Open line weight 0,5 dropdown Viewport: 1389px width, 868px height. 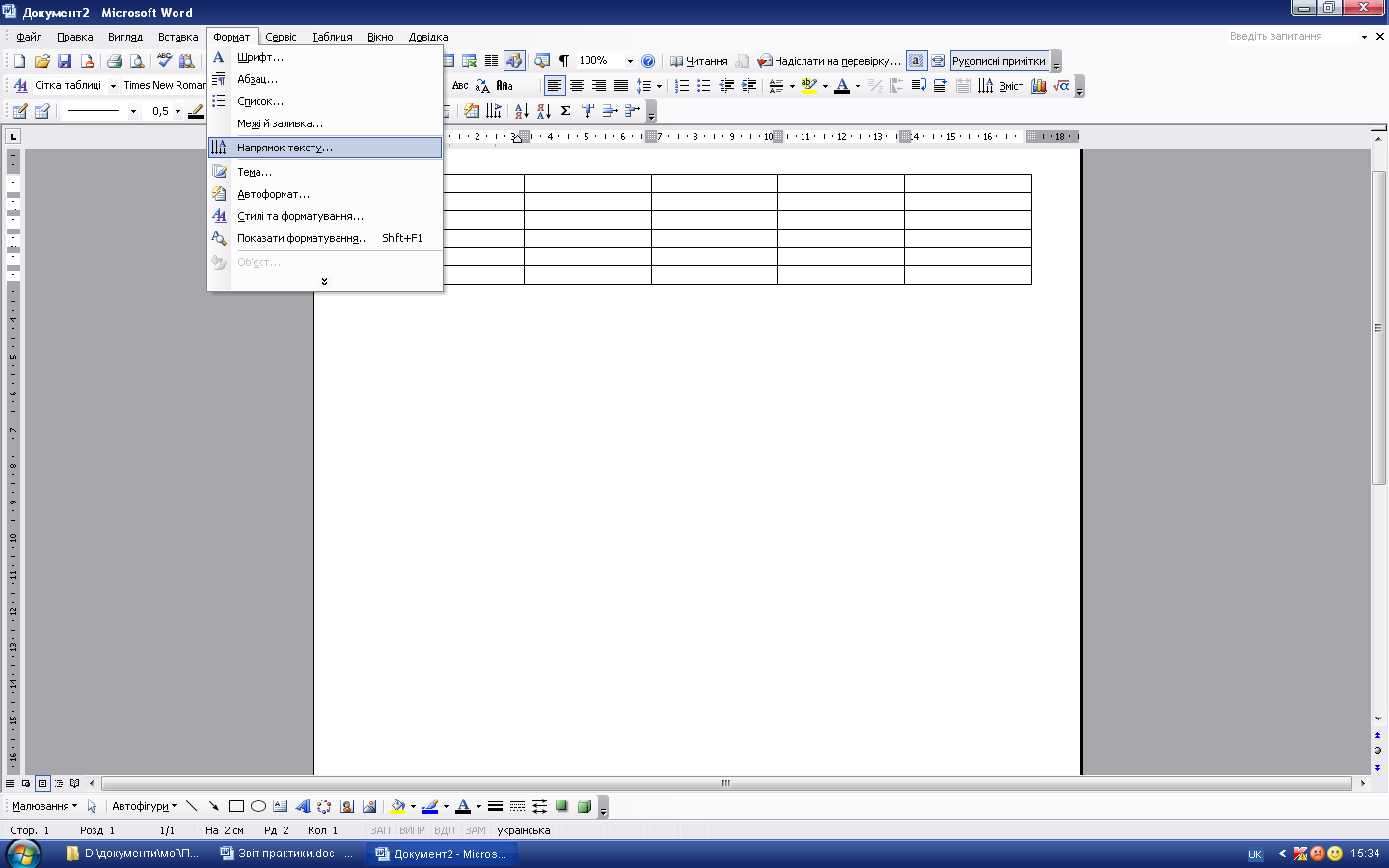[177, 111]
